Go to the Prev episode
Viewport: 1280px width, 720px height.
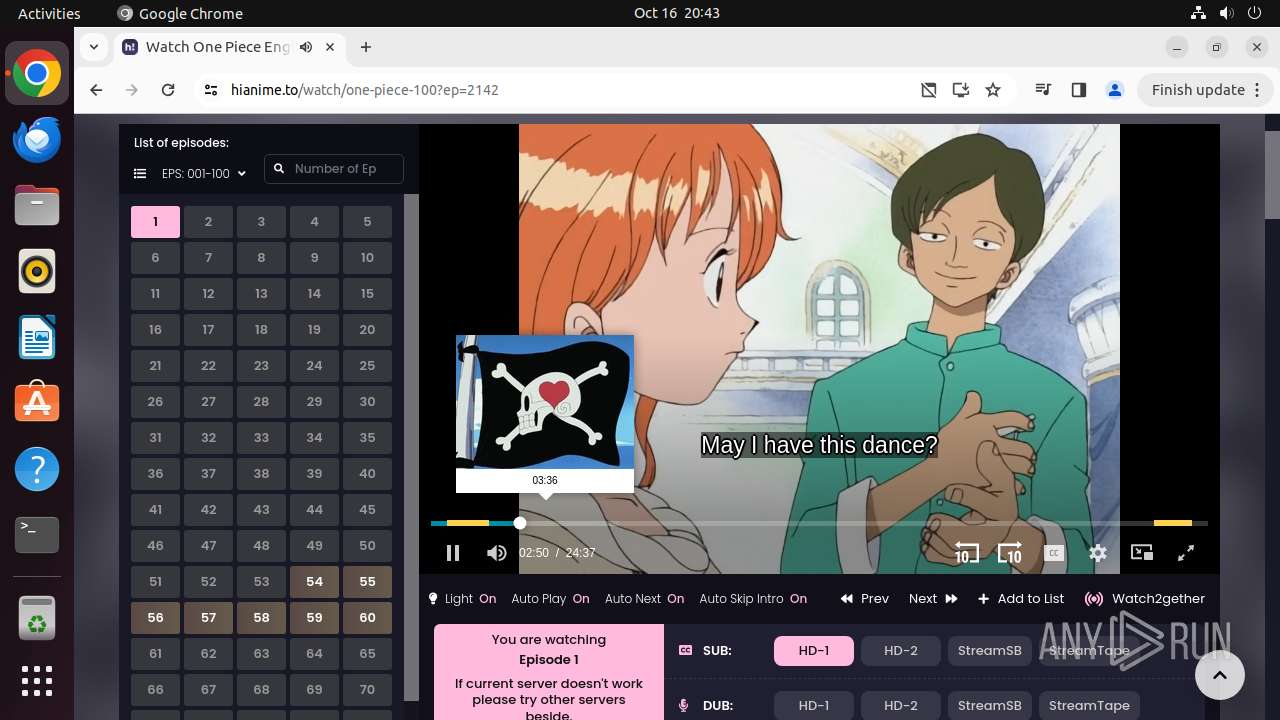point(865,599)
